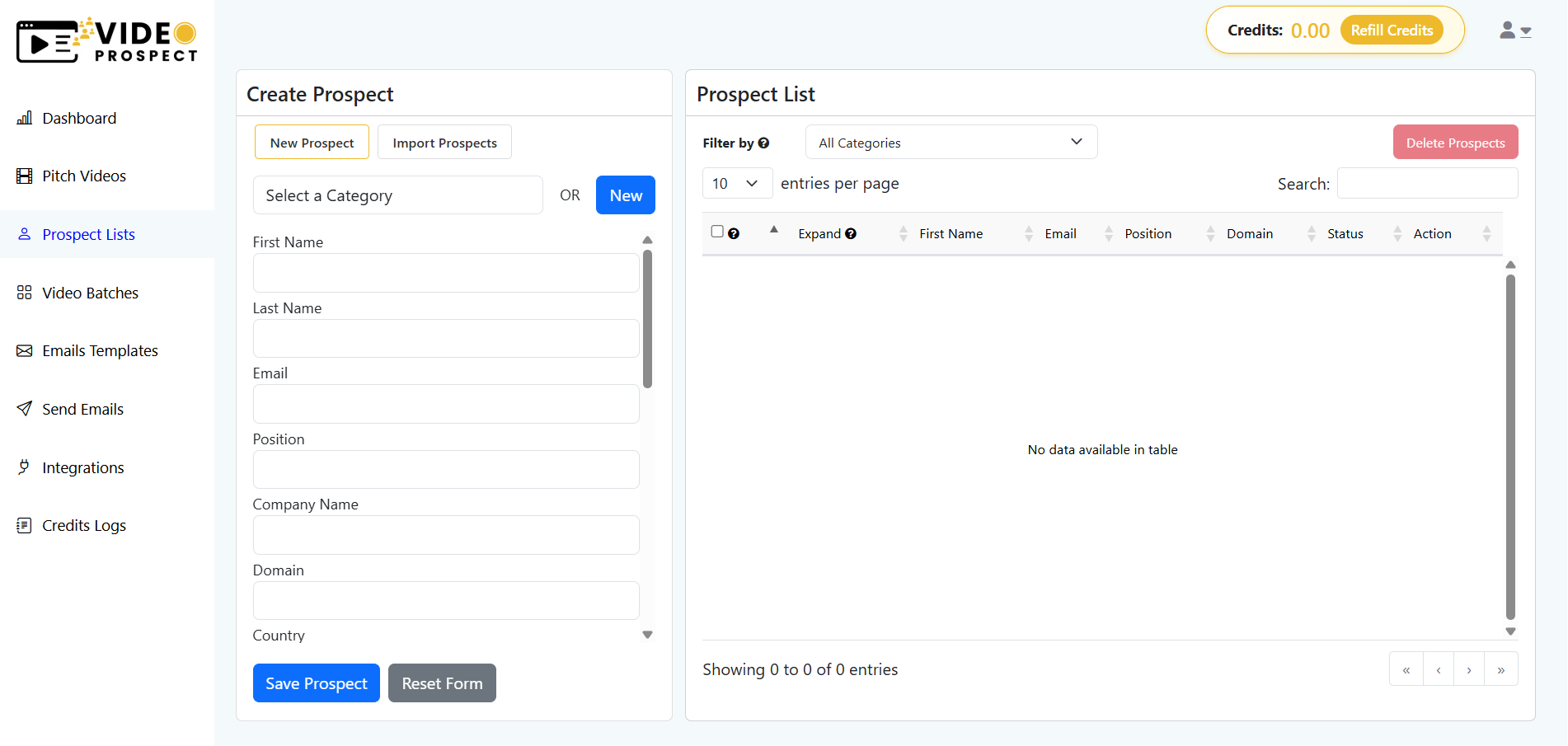Image resolution: width=1568 pixels, height=746 pixels.
Task: Click the Refill Credits button
Action: [1391, 30]
